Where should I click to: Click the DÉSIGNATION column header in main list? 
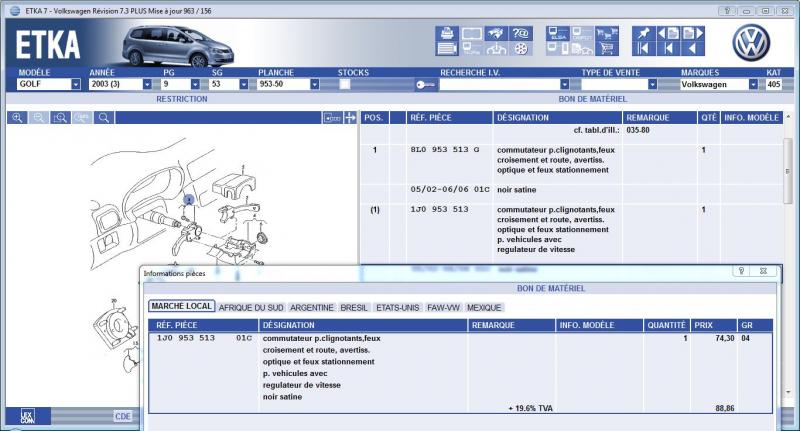(558, 118)
